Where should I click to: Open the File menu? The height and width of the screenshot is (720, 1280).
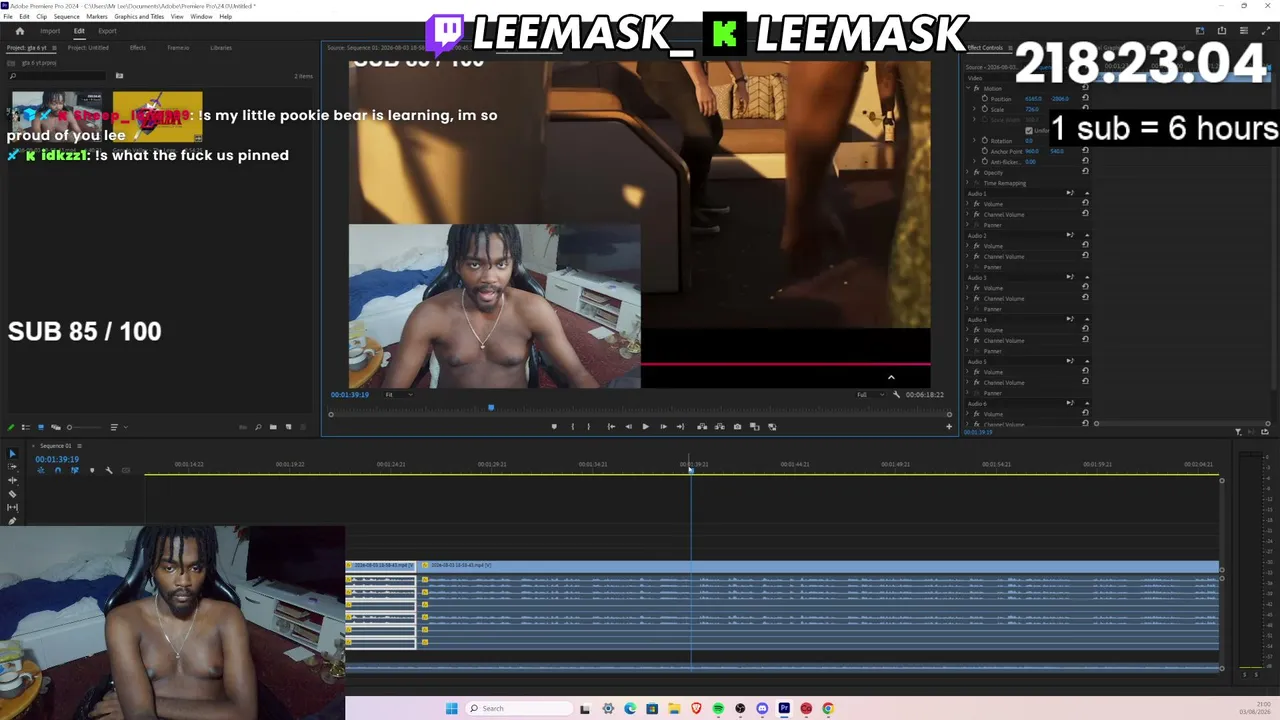pyautogui.click(x=8, y=17)
